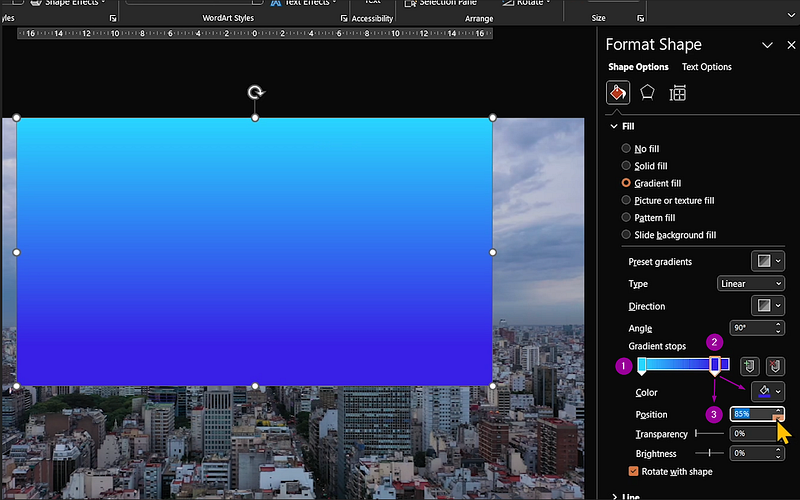The width and height of the screenshot is (800, 500).
Task: Click the shape rotation handle
Action: (x=255, y=92)
